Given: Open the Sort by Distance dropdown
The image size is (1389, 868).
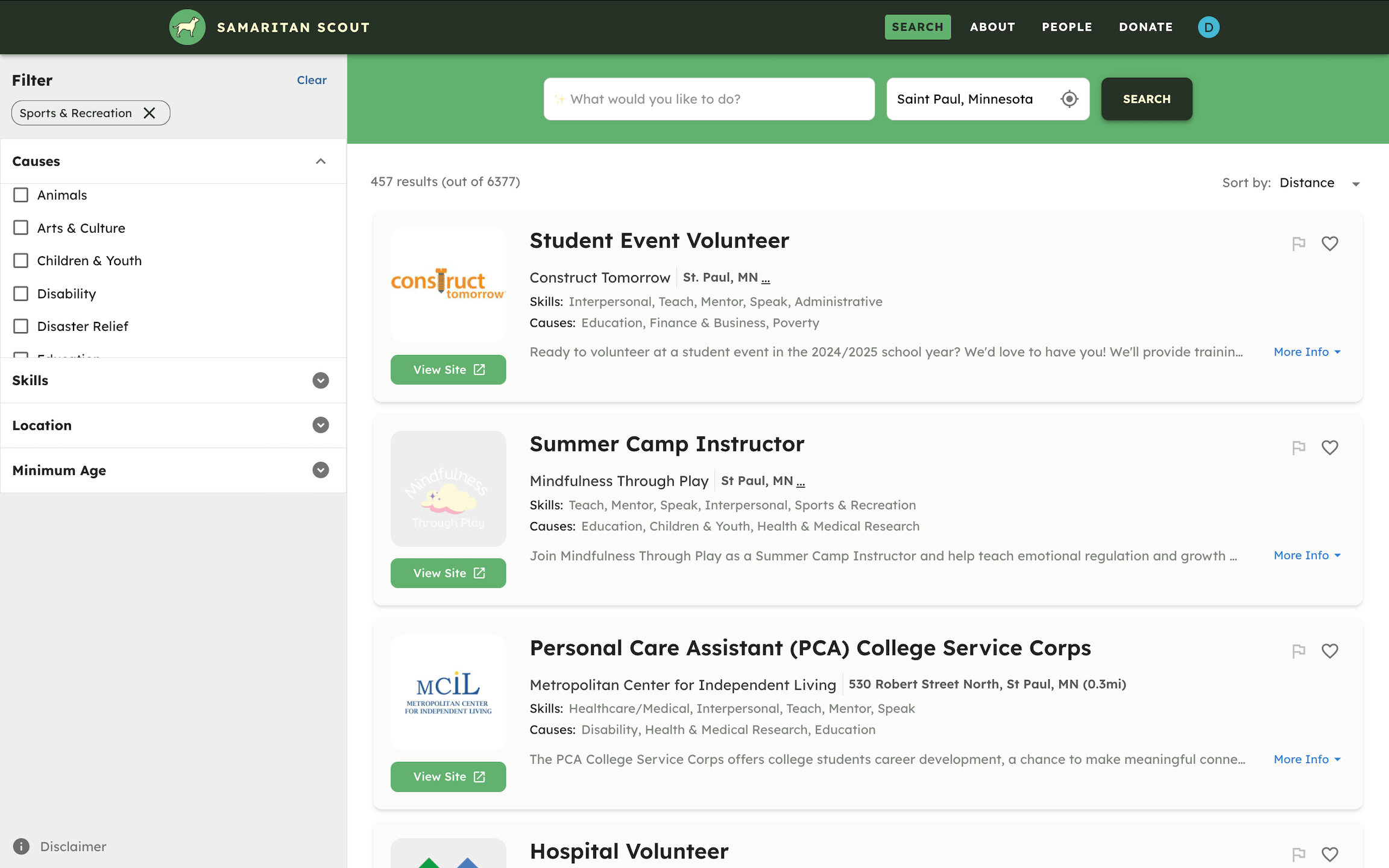Looking at the screenshot, I should tap(1319, 183).
